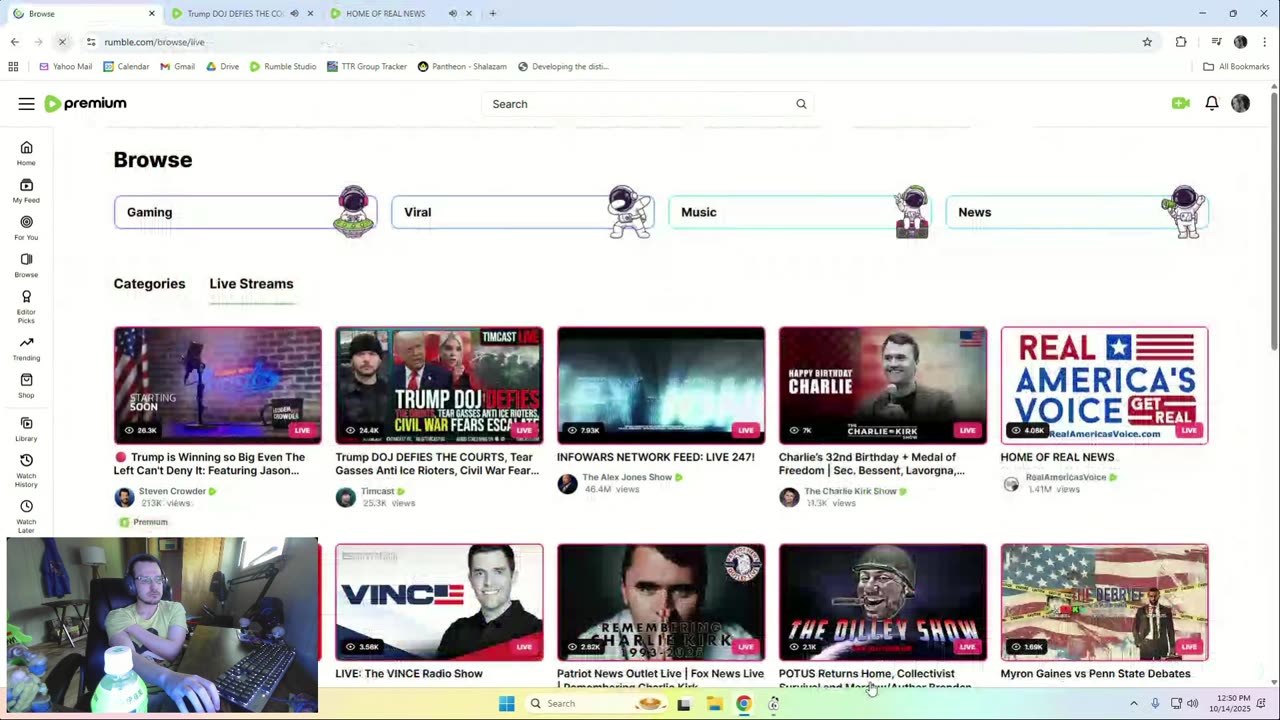Viewport: 1280px width, 720px height.
Task: Open Editor Picks in the sidebar
Action: (26, 306)
